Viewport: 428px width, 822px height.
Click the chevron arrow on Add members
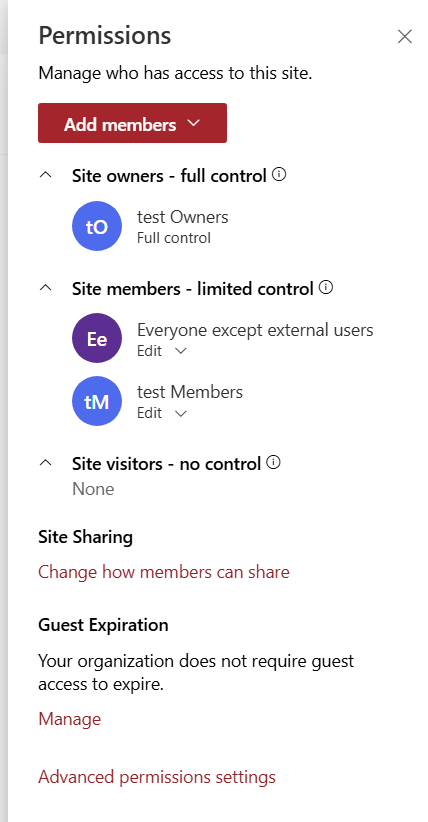(x=194, y=123)
